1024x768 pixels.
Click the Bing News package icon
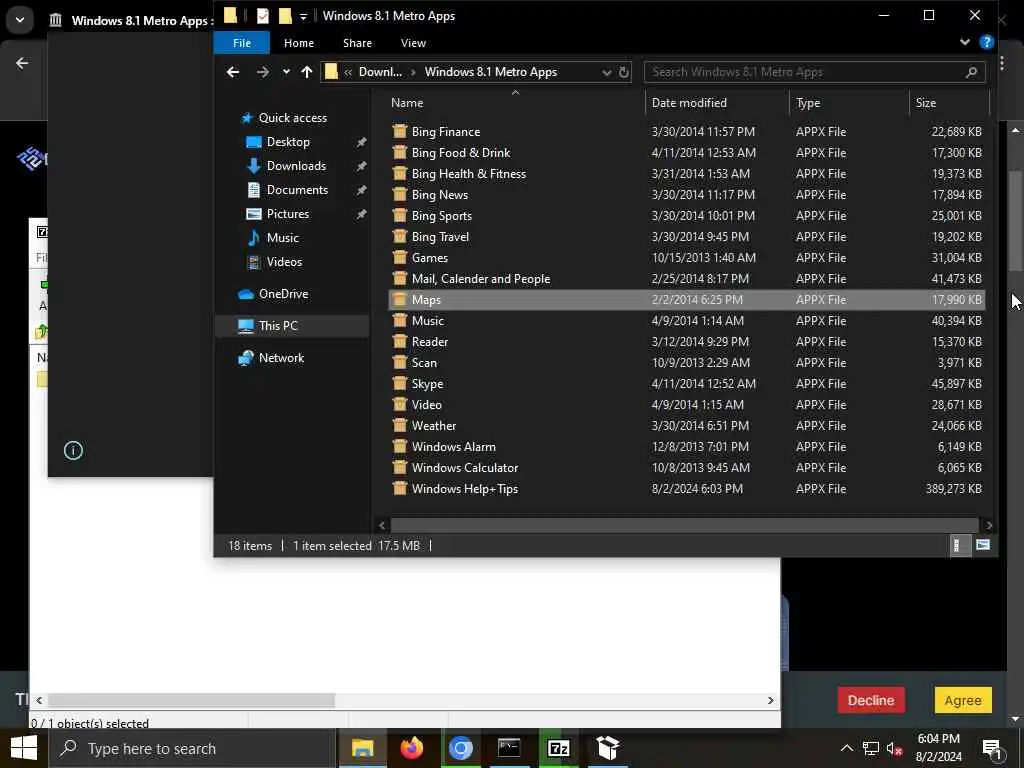(400, 194)
